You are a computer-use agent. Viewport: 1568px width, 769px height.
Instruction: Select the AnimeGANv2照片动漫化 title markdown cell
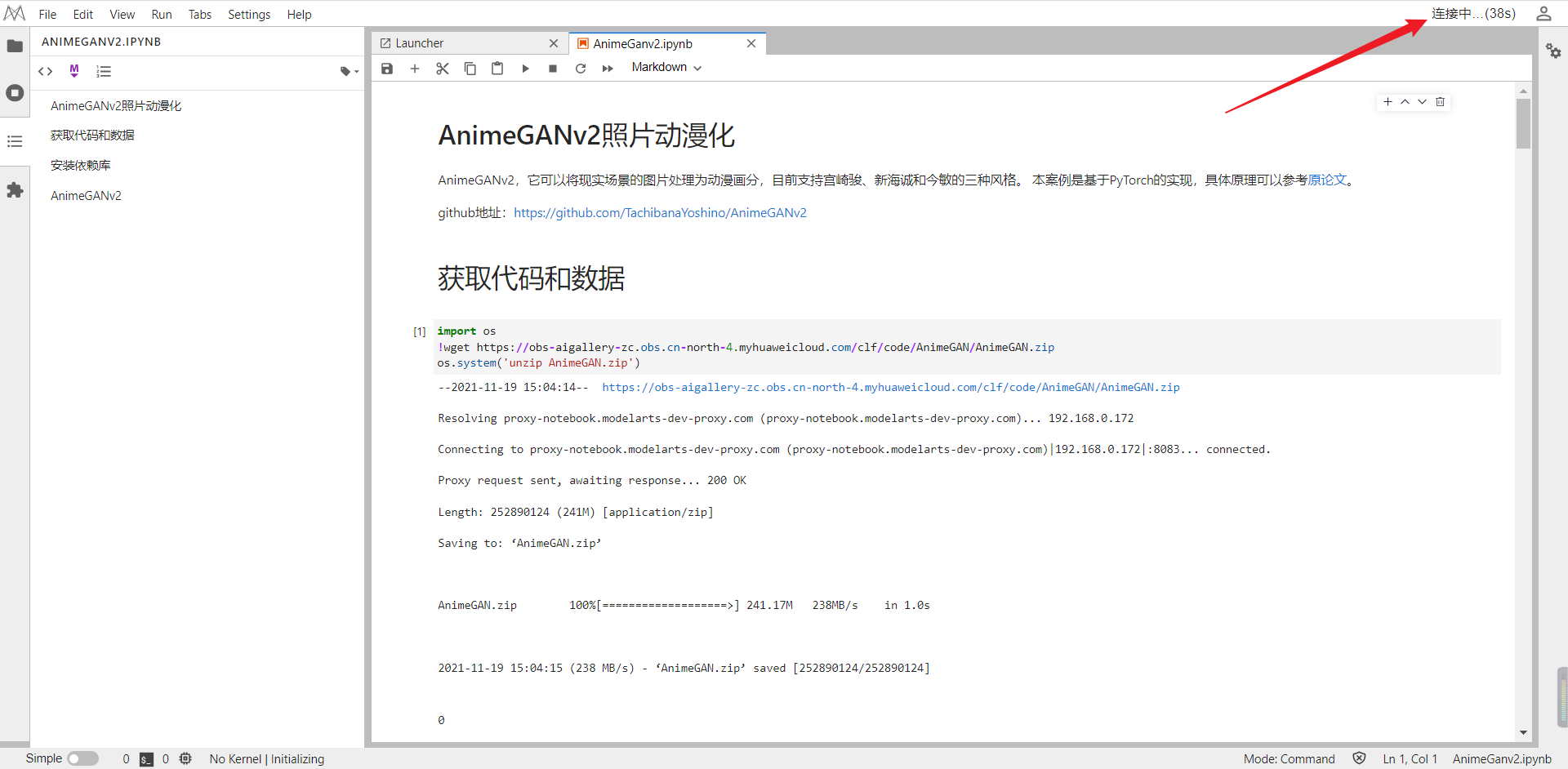tap(586, 136)
